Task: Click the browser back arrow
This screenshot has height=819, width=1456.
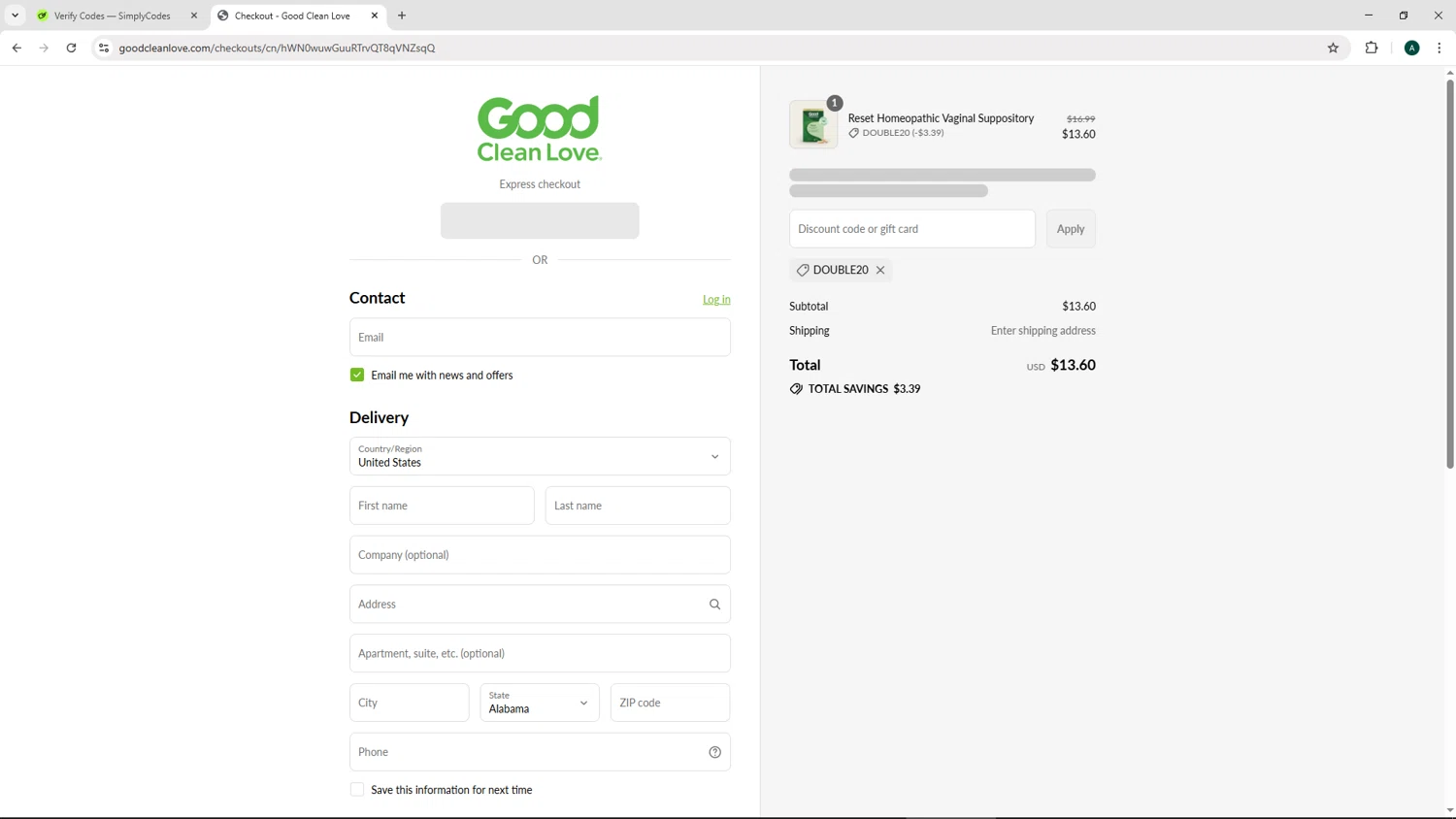Action: tap(17, 48)
